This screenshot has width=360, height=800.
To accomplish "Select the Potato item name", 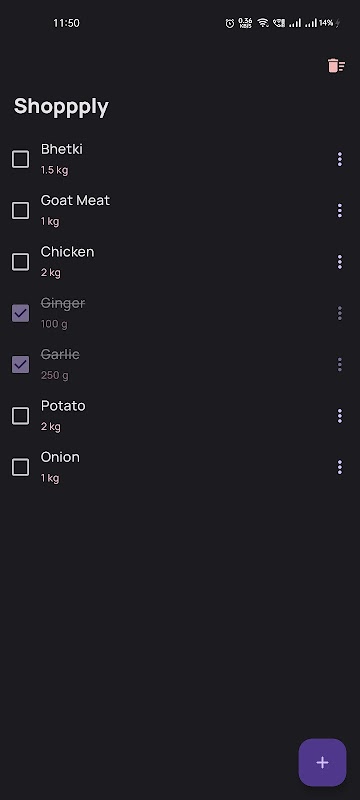I will point(63,406).
